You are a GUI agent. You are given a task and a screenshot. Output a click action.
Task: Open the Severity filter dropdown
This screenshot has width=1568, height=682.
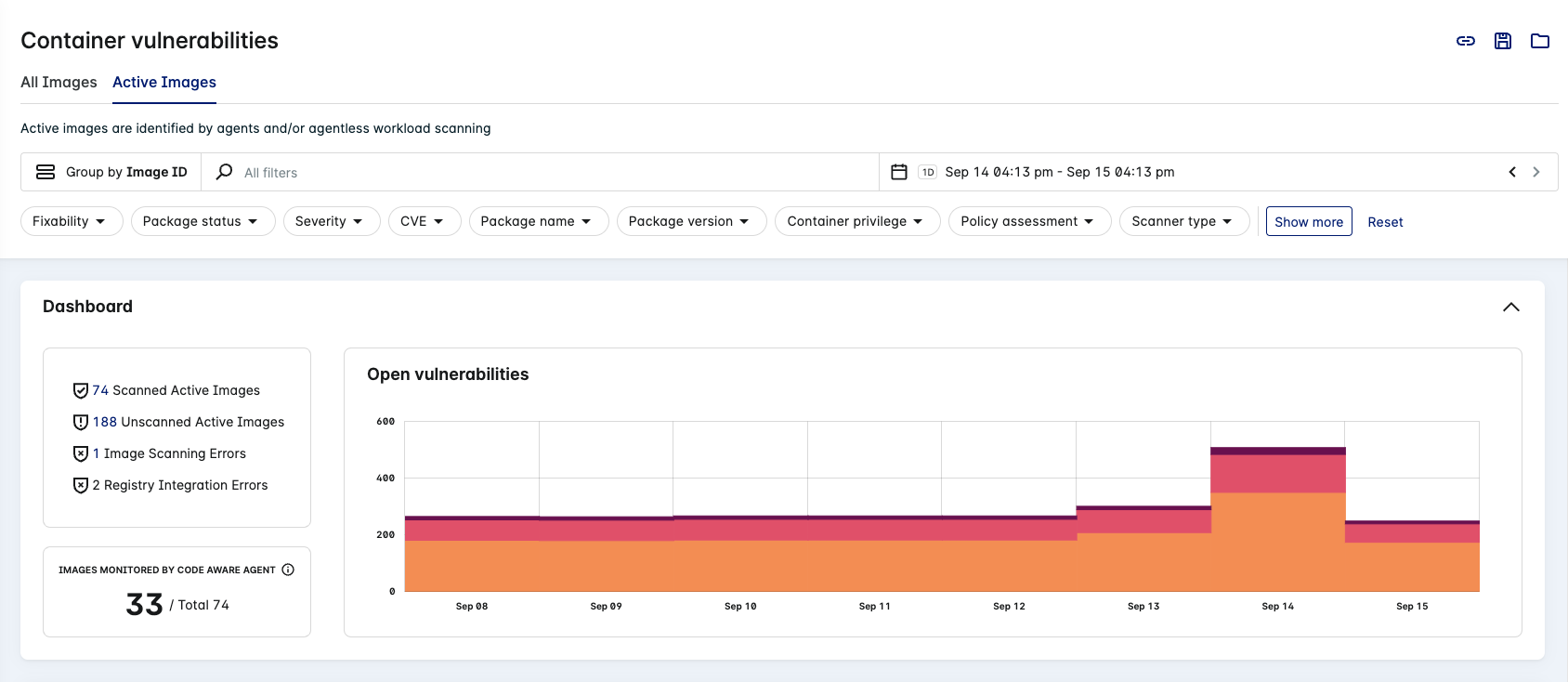coord(331,221)
